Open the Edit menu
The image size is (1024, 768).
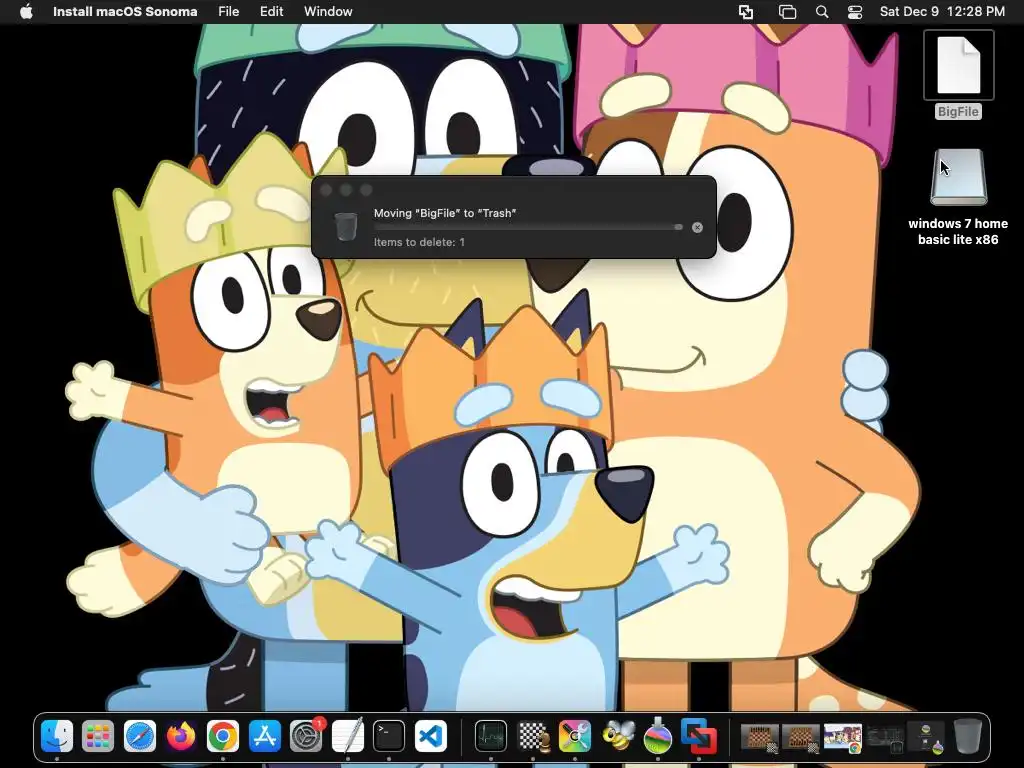272,12
